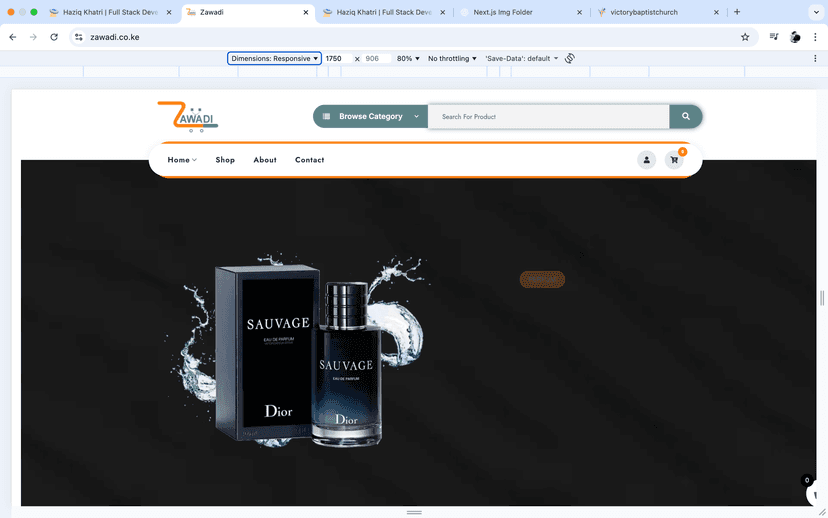828x518 pixels.
Task: Open site information icon in address bar
Action: pos(79,37)
